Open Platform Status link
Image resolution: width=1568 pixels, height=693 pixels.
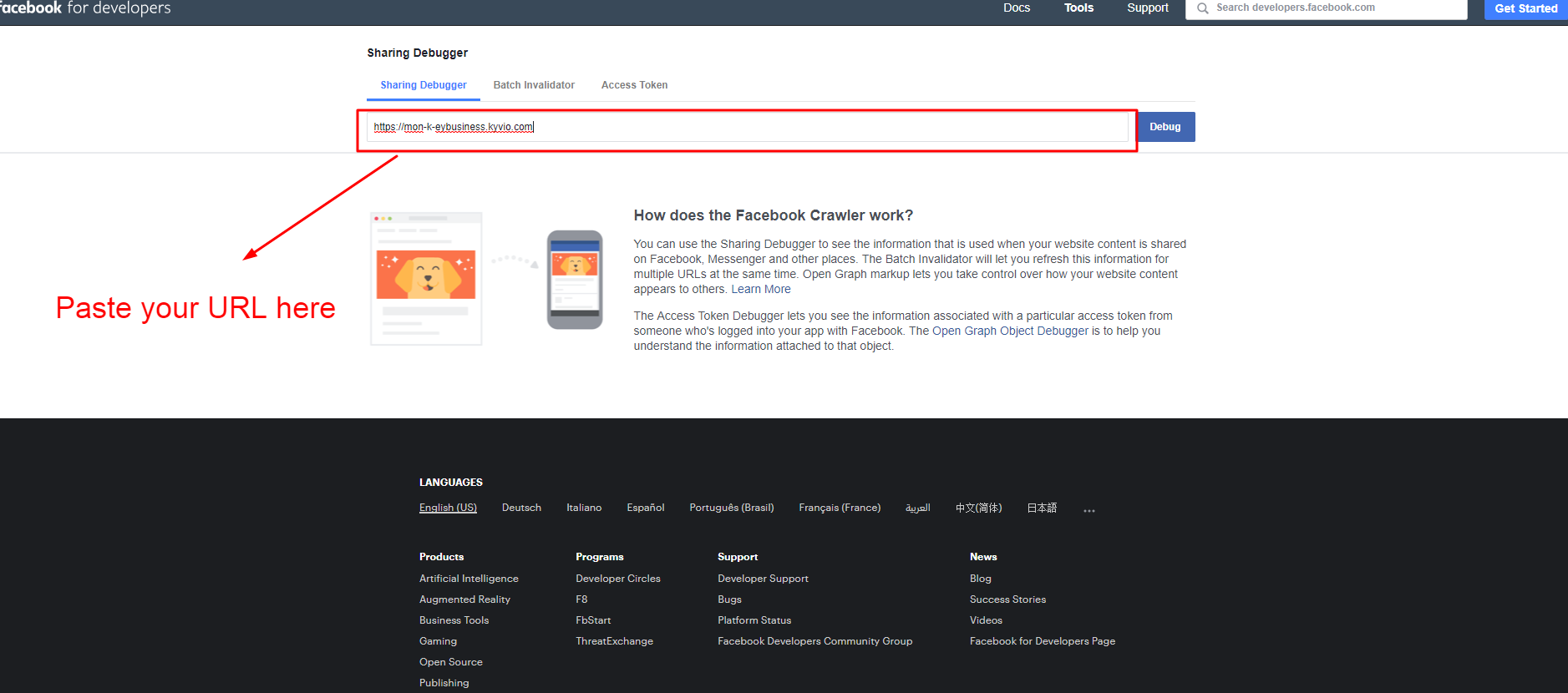(x=754, y=620)
